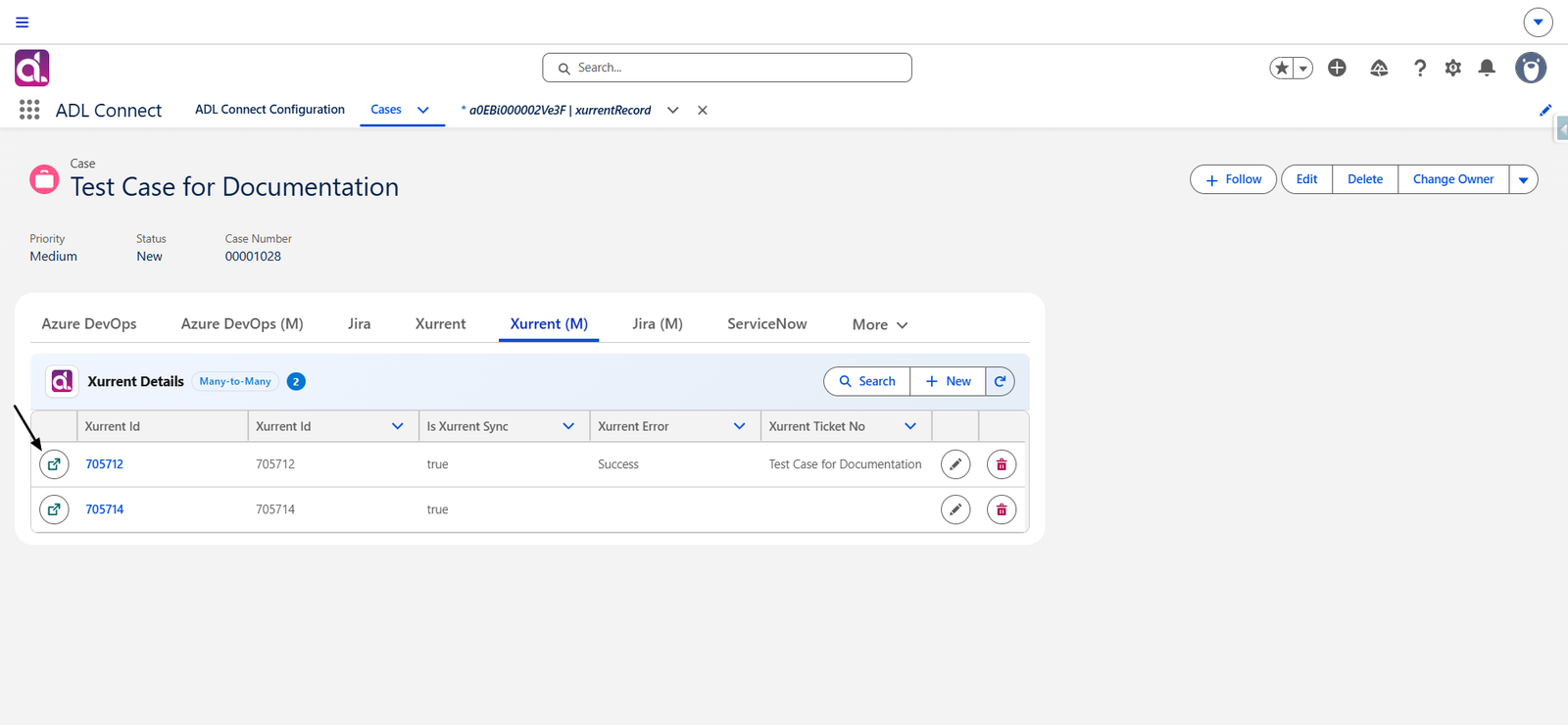Edit the 705714 row with pencil icon
1568x725 pixels.
955,509
